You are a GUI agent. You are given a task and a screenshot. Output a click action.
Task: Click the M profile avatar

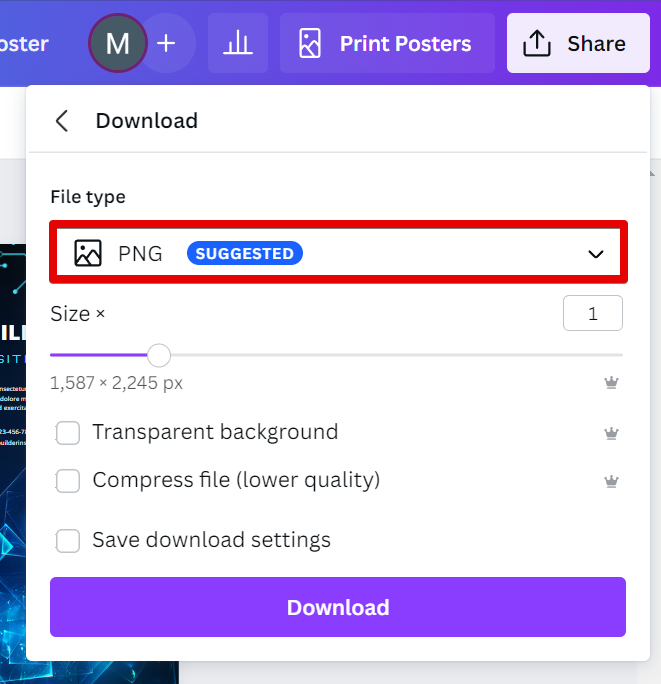pyautogui.click(x=118, y=44)
